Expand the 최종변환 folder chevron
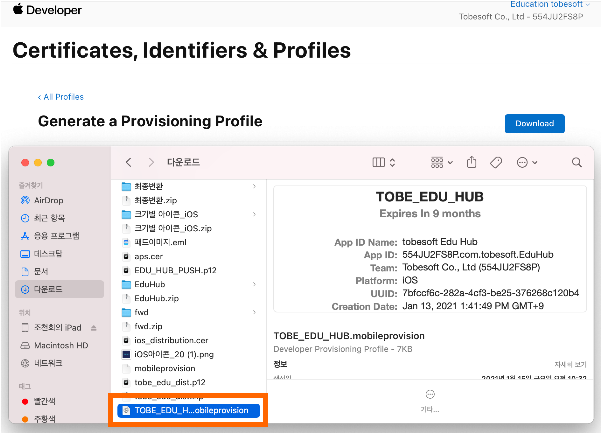The height and width of the screenshot is (434, 602). tap(254, 186)
